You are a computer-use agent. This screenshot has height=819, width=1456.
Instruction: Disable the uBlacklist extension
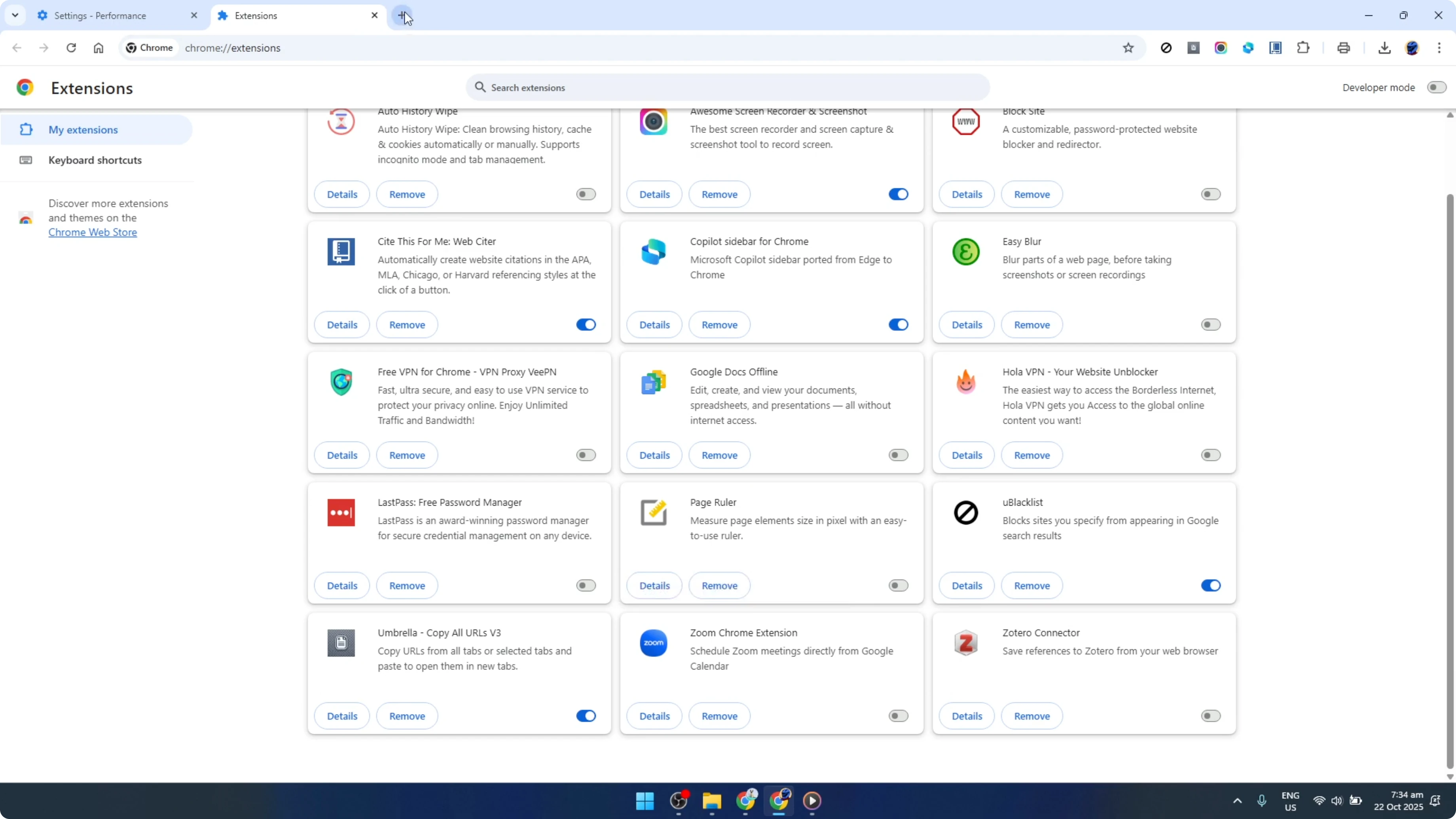[1211, 586]
